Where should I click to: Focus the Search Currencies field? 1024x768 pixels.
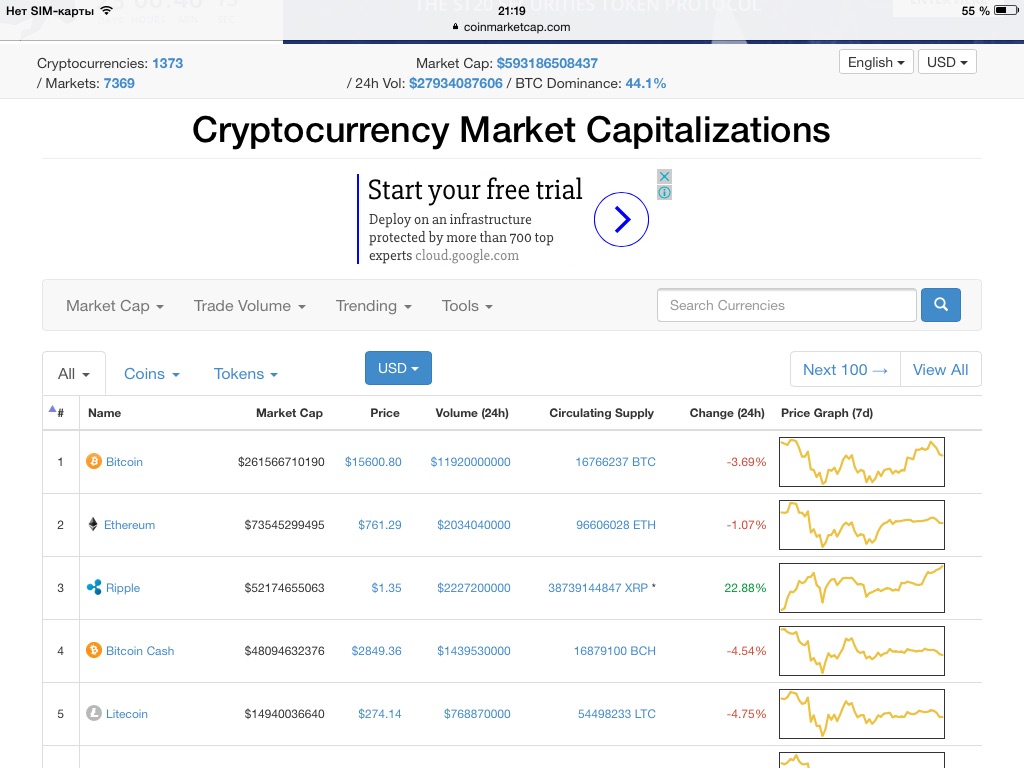[787, 305]
